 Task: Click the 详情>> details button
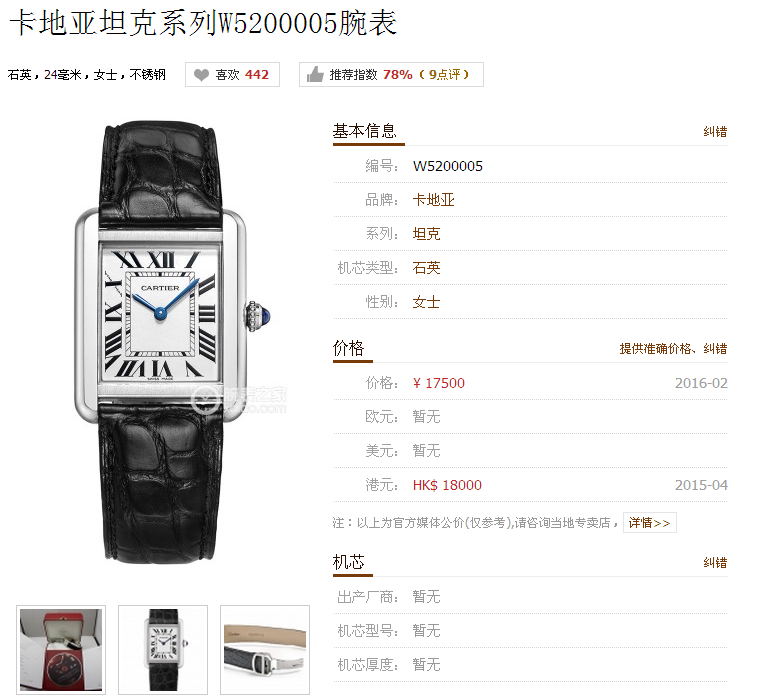(649, 523)
